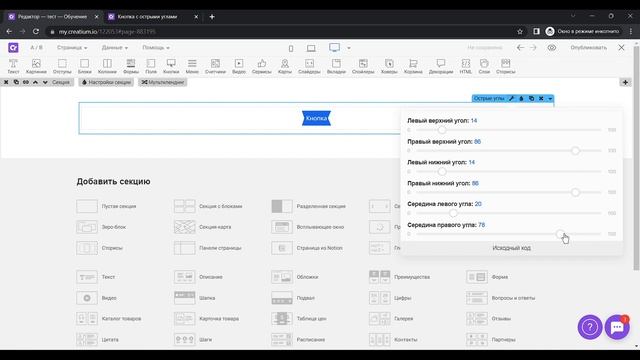The width and height of the screenshot is (640, 360).
Task: Select the Сервисы thumbs-up tool
Action: (x=262, y=66)
